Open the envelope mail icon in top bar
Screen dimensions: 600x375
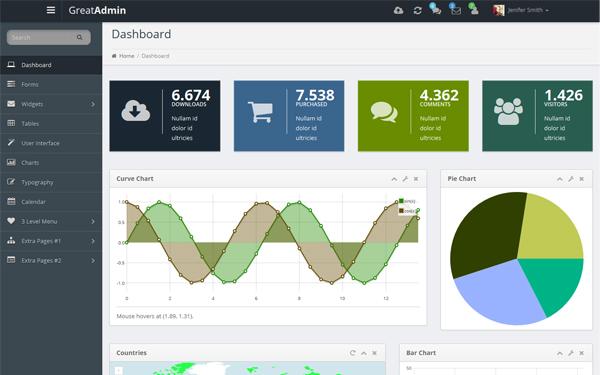coord(455,10)
